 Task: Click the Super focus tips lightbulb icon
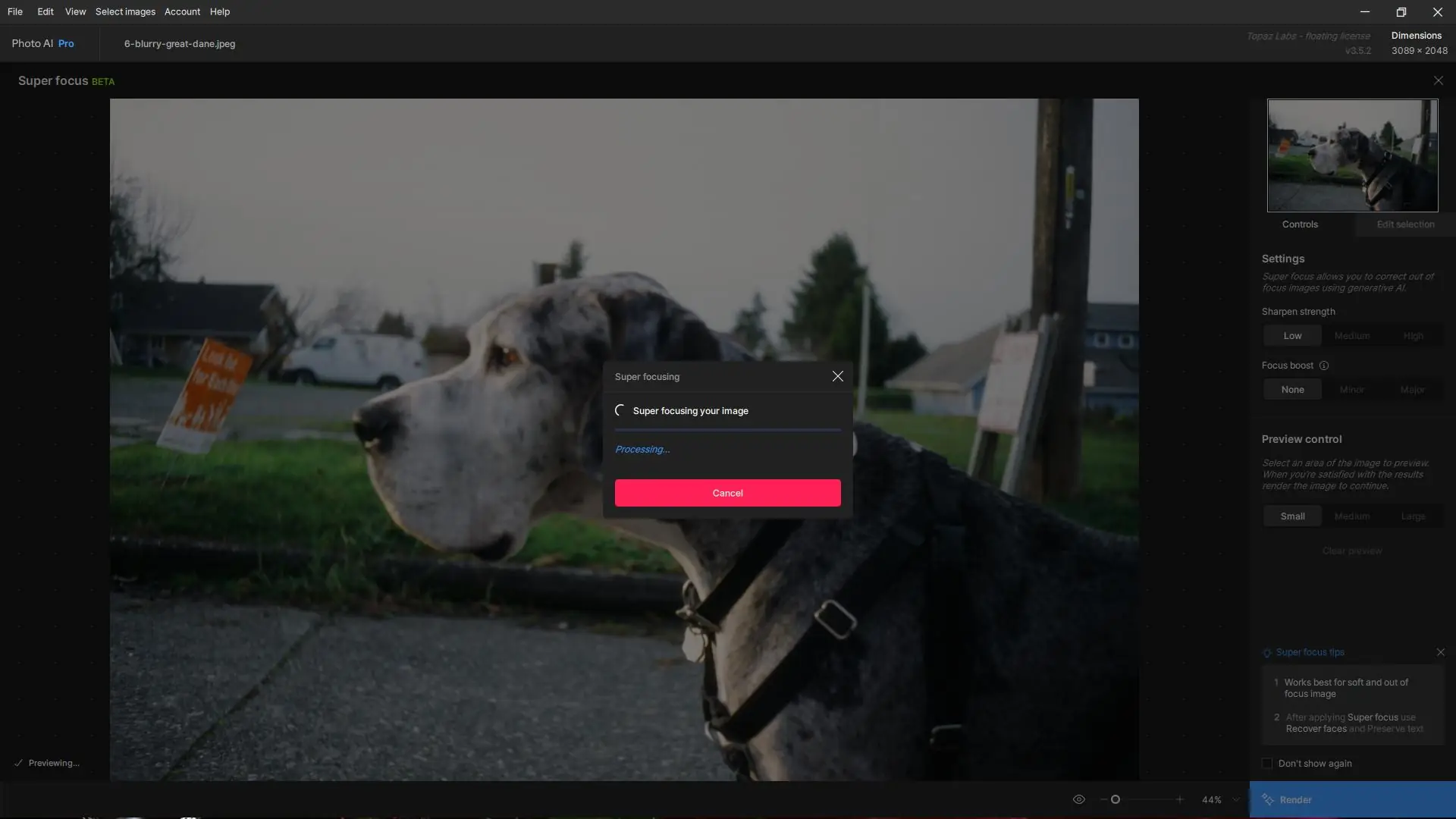click(1267, 653)
